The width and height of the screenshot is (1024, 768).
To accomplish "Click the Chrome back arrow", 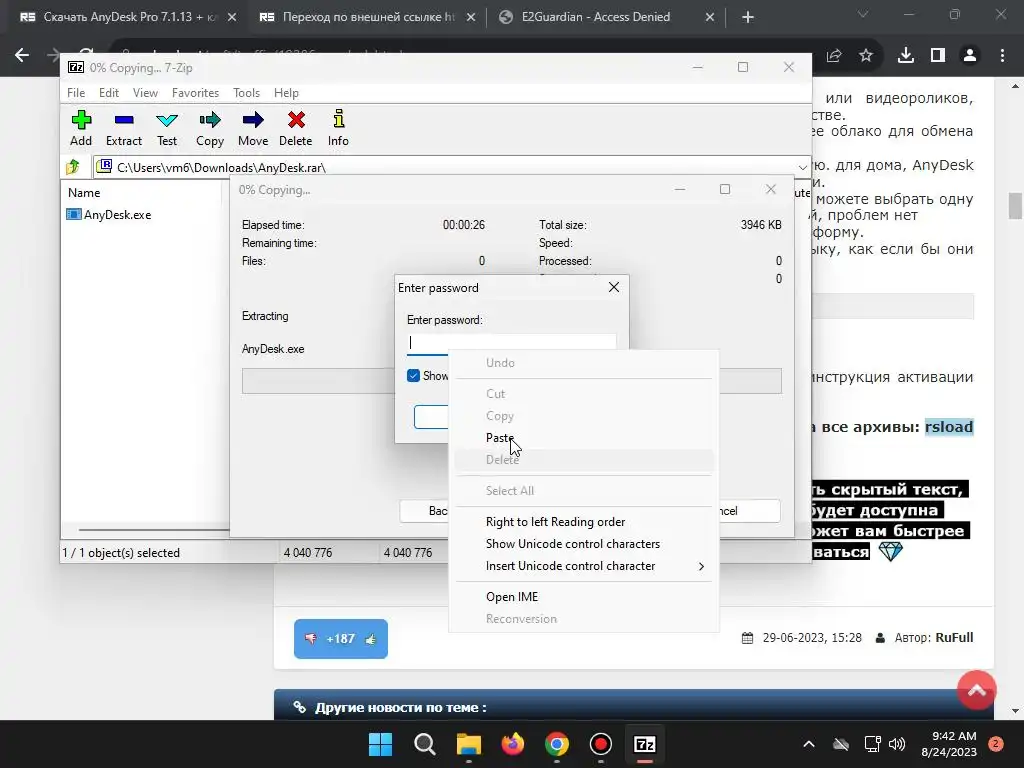I will [22, 56].
